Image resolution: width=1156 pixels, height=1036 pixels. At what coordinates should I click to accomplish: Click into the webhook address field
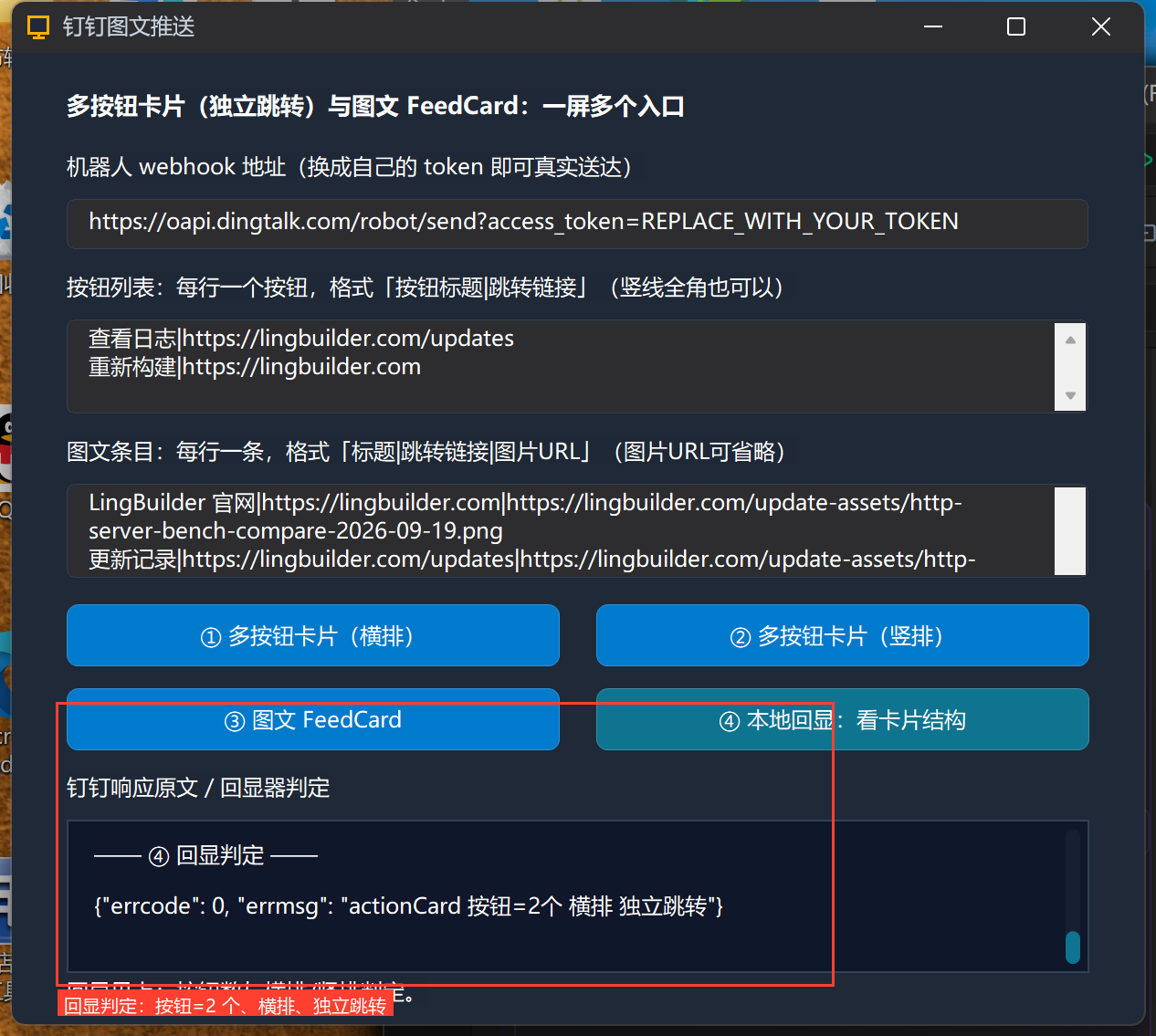[577, 224]
